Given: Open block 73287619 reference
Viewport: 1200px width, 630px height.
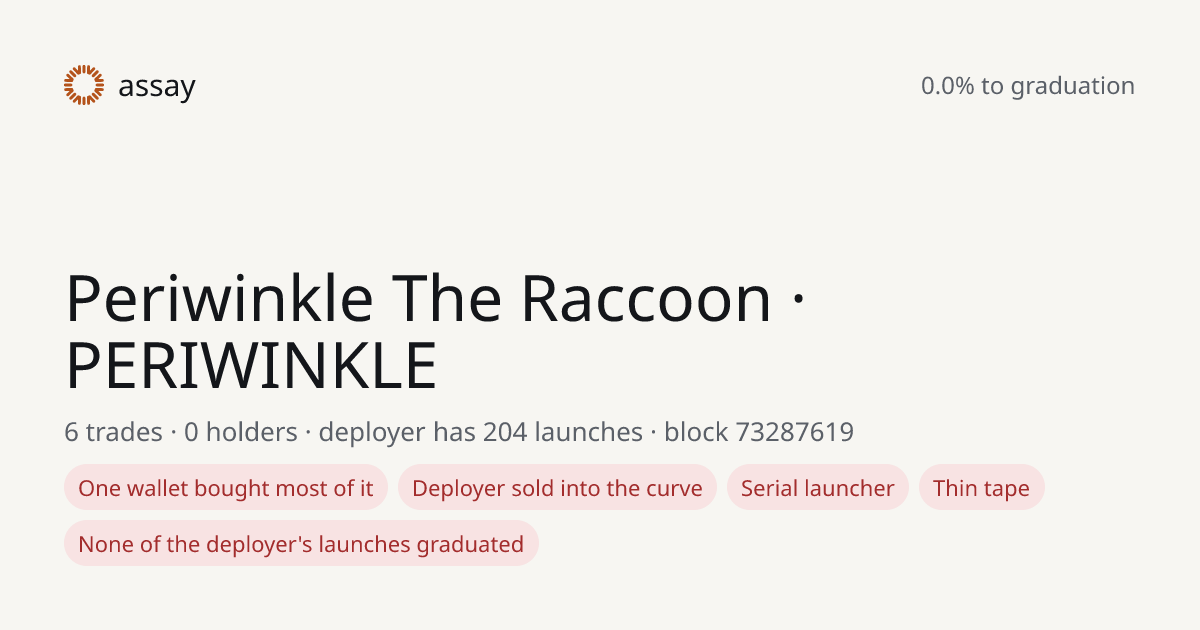Looking at the screenshot, I should pyautogui.click(x=759, y=432).
